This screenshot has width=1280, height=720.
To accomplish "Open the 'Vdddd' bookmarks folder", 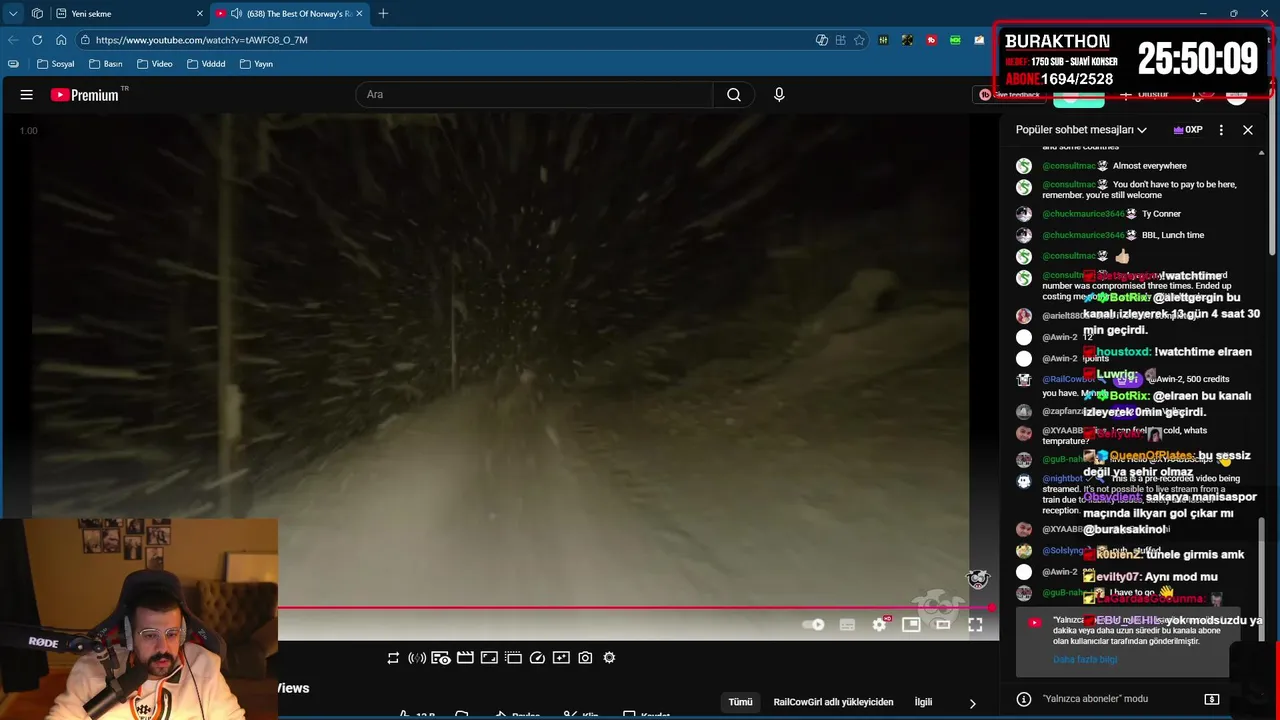I will (x=206, y=64).
